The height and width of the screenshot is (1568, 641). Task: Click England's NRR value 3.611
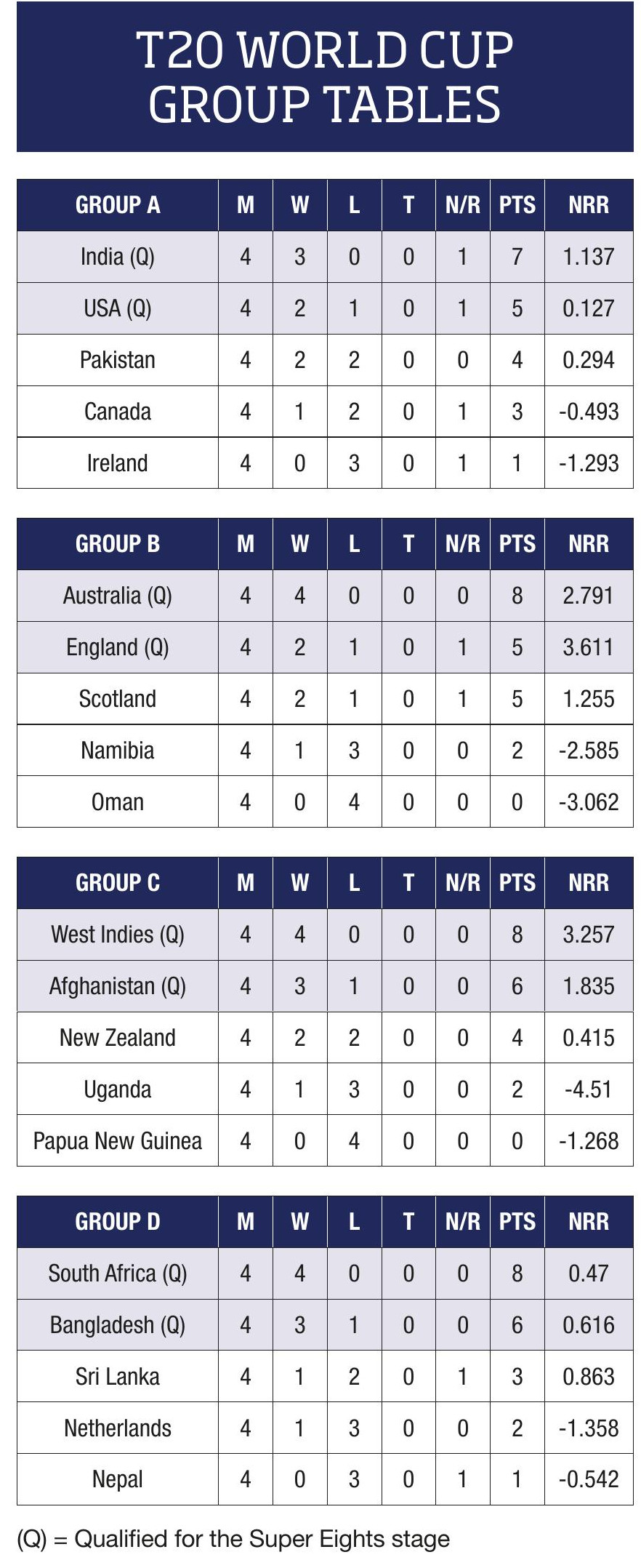588,647
